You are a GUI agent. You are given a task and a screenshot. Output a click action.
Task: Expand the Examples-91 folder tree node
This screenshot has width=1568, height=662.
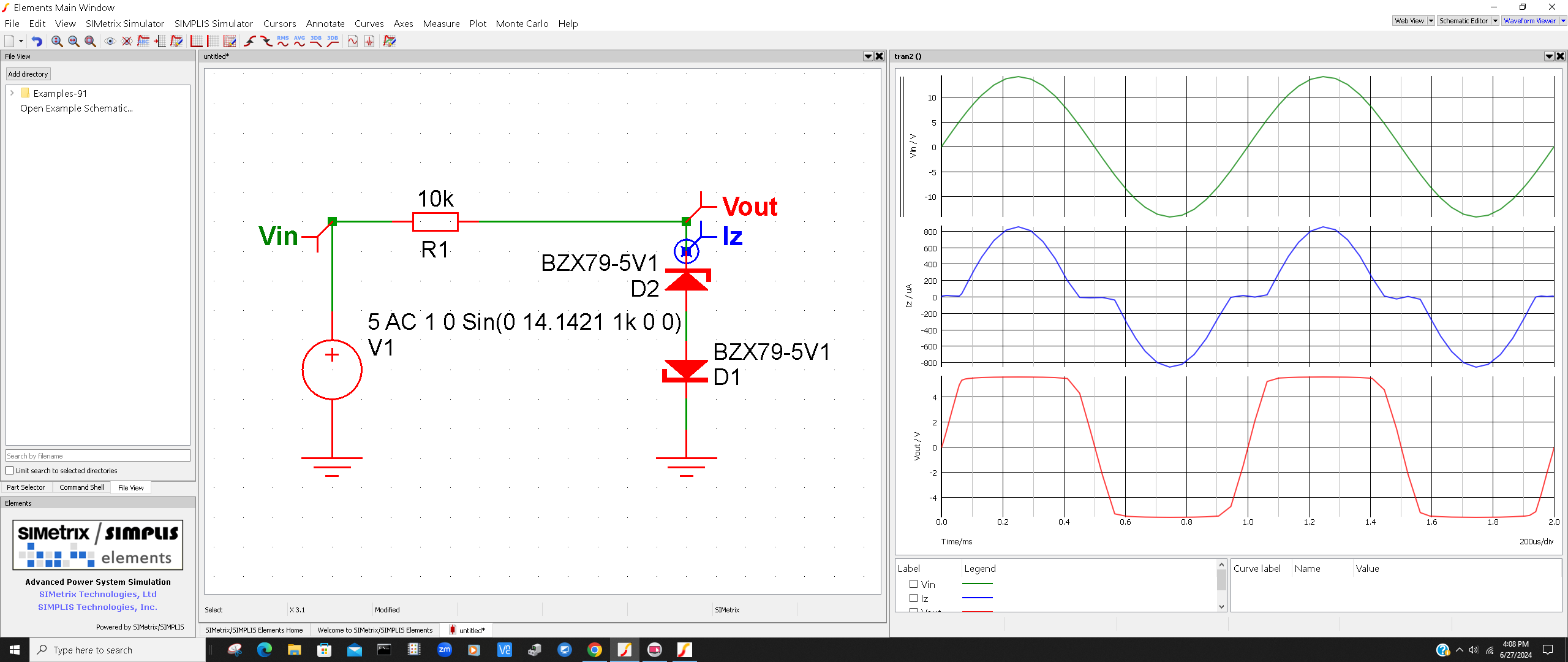(12, 93)
